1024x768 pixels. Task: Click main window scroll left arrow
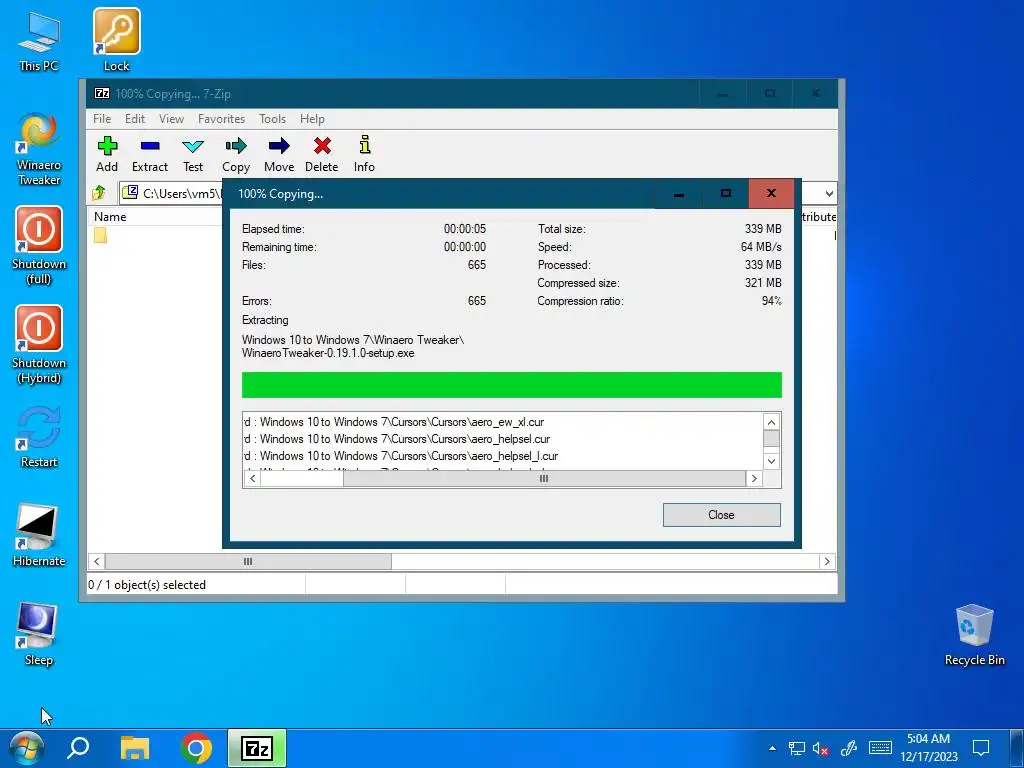[x=97, y=562]
